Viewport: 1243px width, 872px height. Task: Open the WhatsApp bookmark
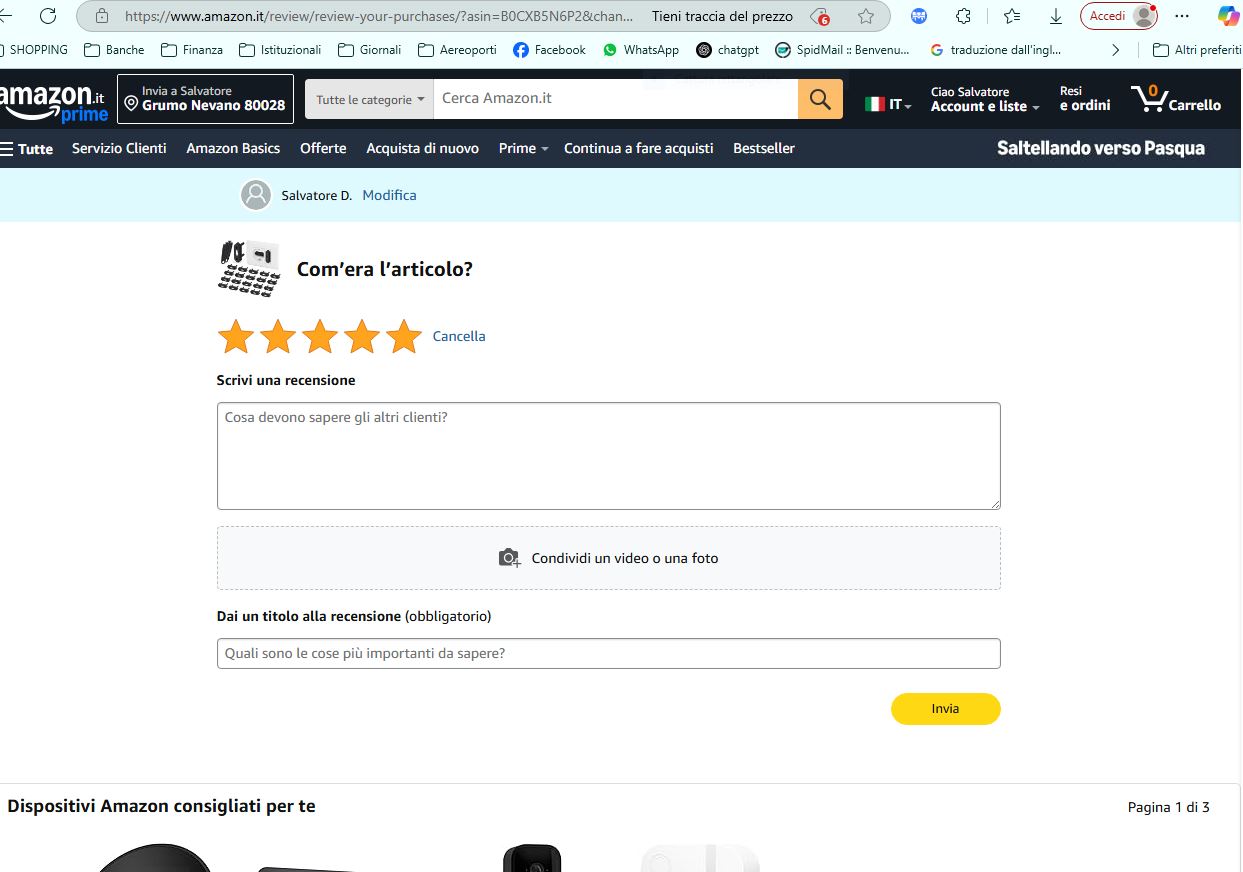pyautogui.click(x=641, y=50)
